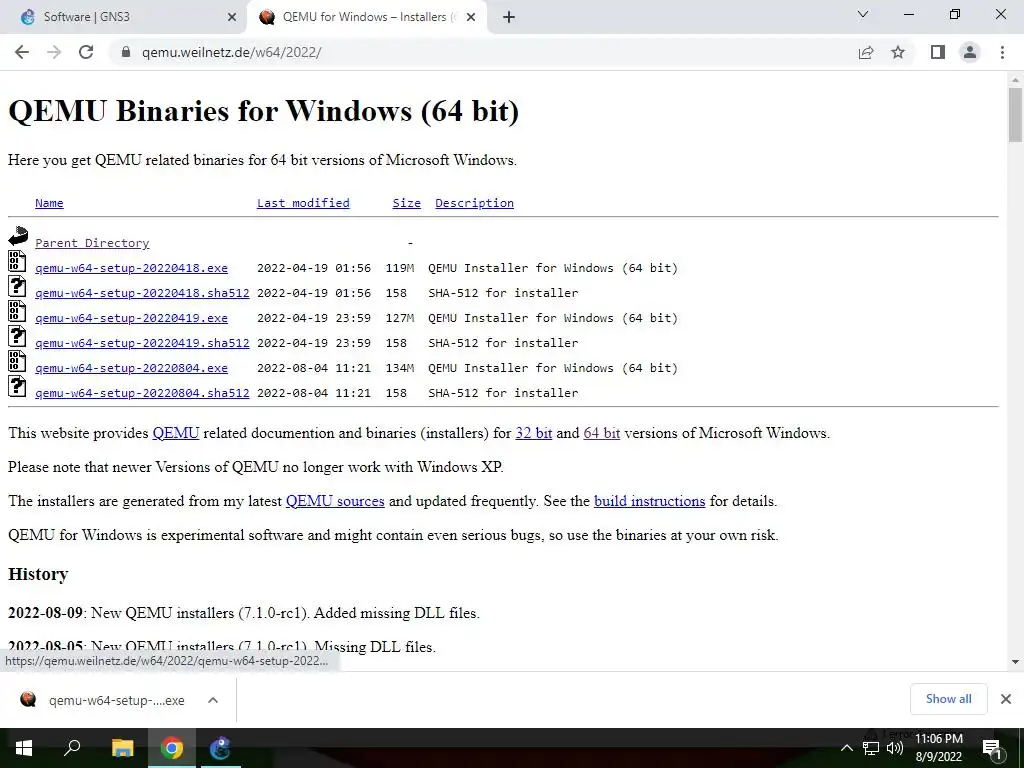Click binary file icon beside 20220418.exe

coord(17,261)
